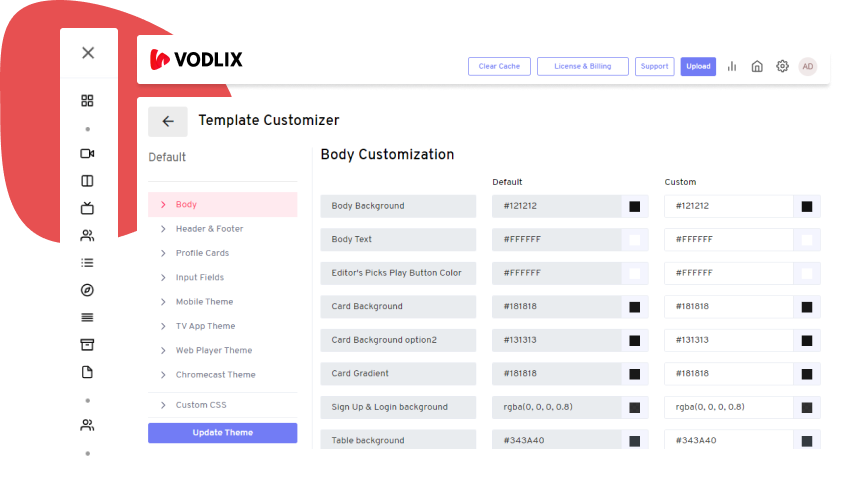Expand the Custom CSS section

click(x=201, y=405)
